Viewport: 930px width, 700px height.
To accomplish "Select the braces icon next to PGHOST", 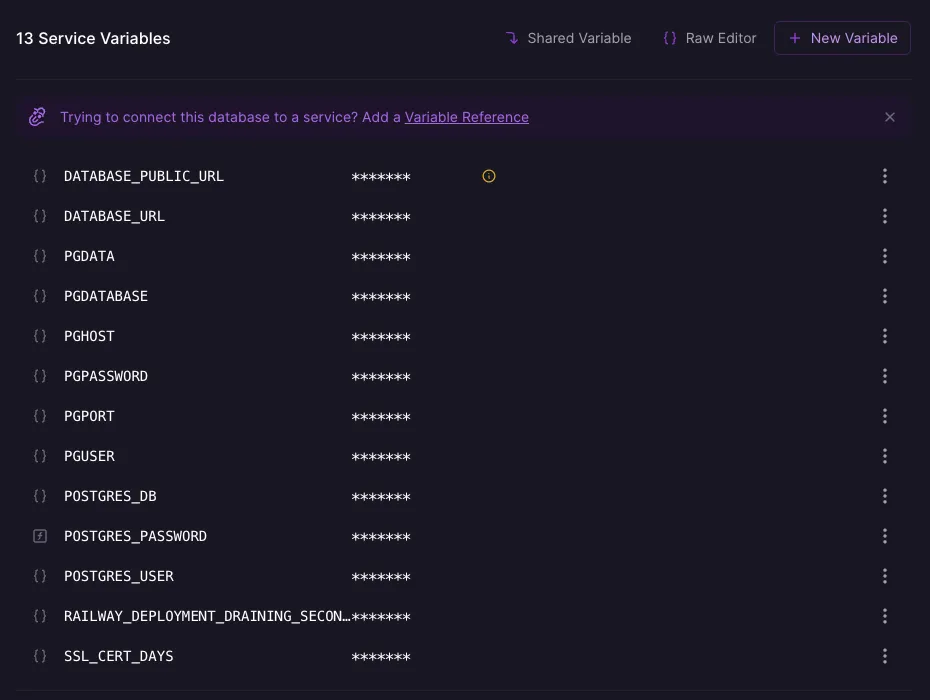I will pos(40,336).
